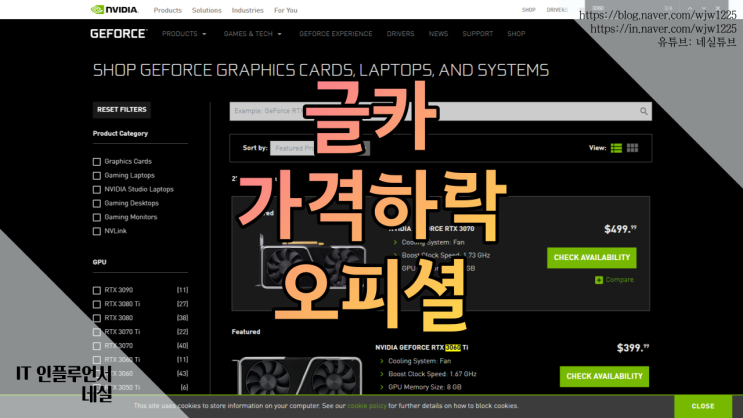Open the GeForce PRODUCTS dropdown

184,34
